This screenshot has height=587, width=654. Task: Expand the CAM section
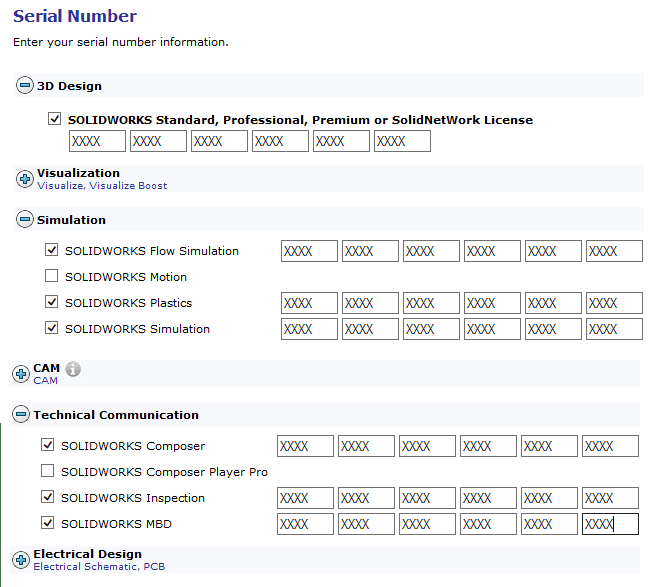[21, 374]
